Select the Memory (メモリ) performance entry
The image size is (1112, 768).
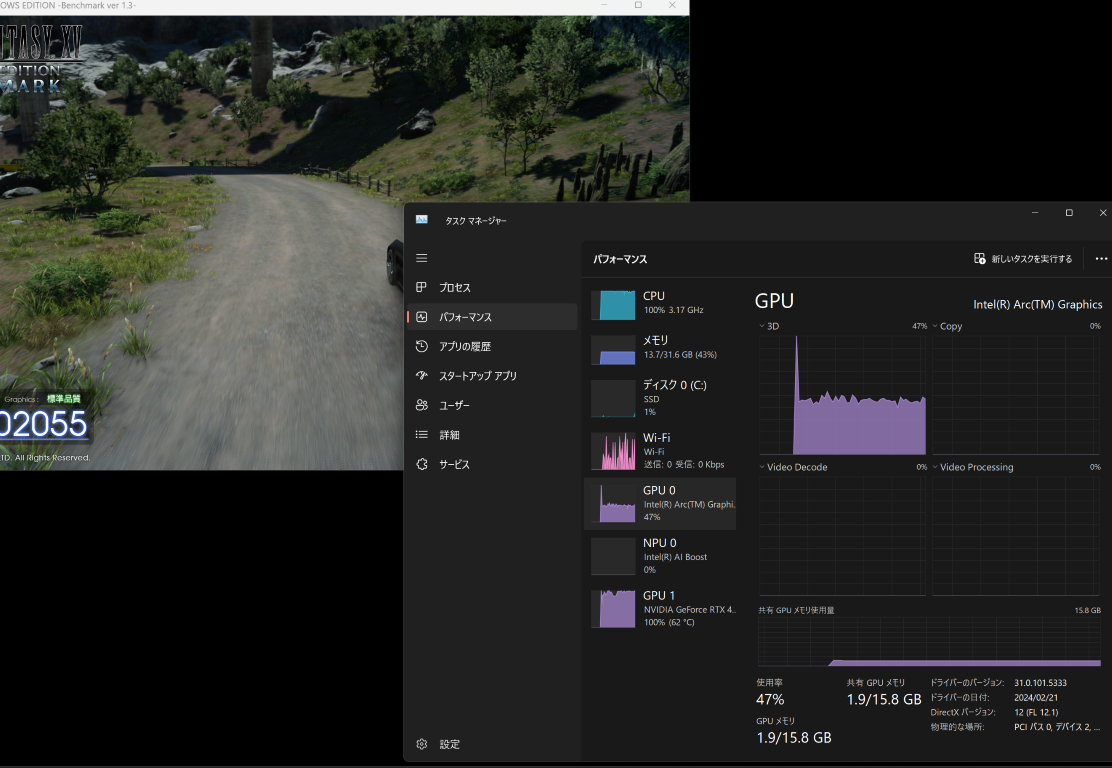tap(660, 349)
